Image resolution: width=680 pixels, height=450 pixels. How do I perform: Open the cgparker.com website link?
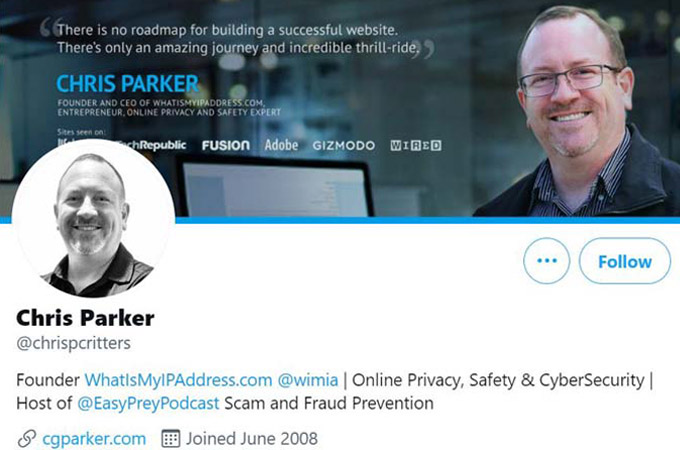point(94,439)
